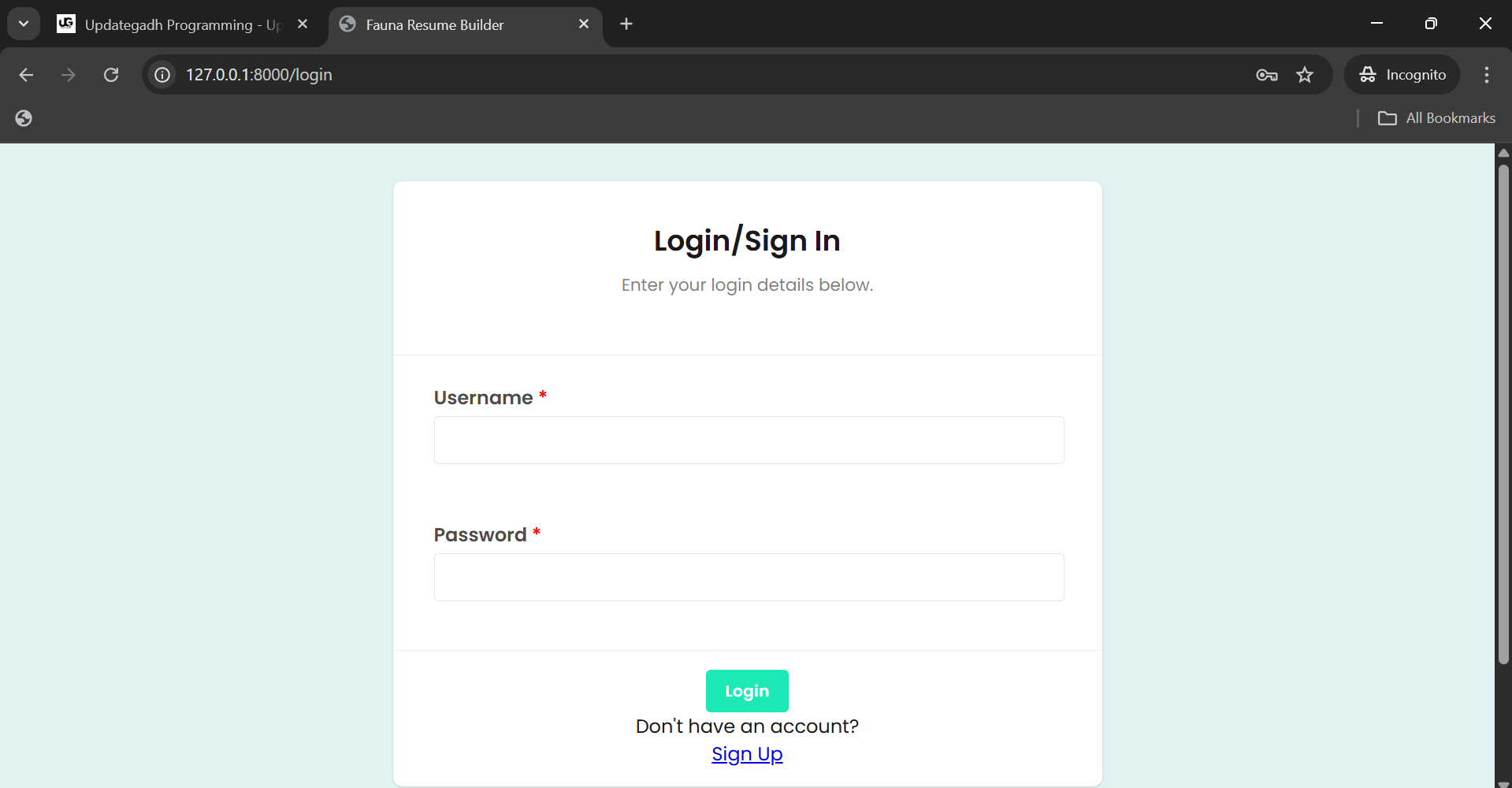Open the Chrome three-dot menu
Image resolution: width=1512 pixels, height=788 pixels.
tap(1486, 75)
